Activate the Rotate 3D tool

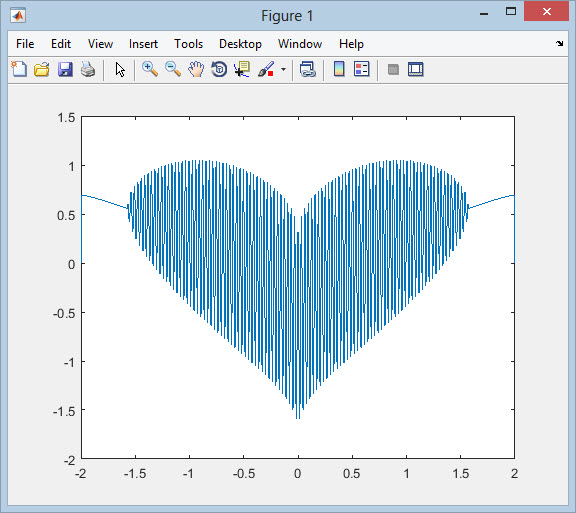tap(219, 69)
